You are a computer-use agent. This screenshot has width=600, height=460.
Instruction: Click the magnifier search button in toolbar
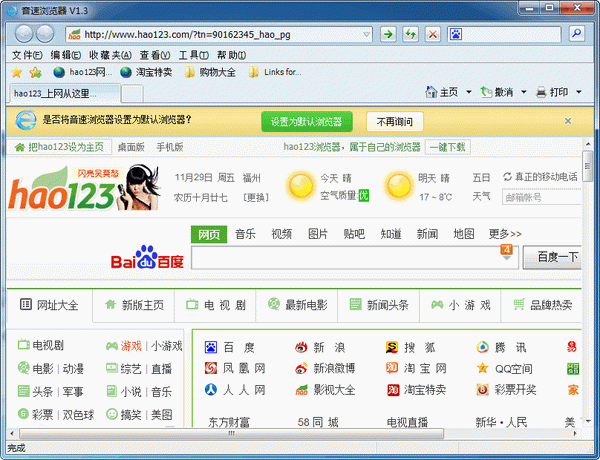[x=577, y=34]
